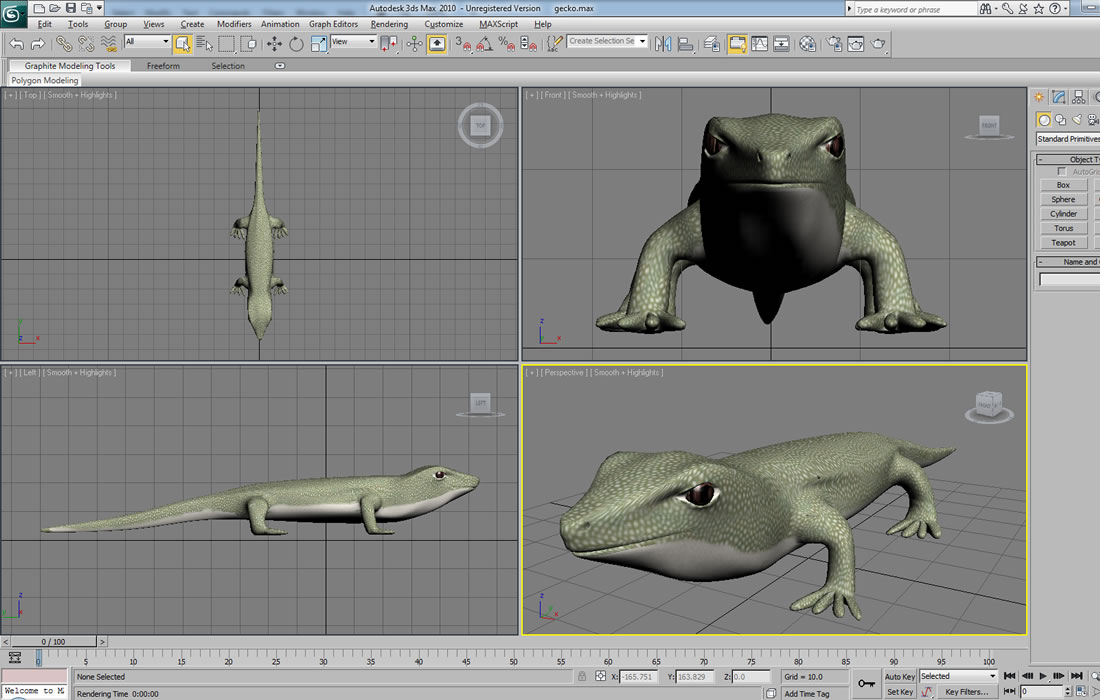Toggle Auto Key animation mode
The width and height of the screenshot is (1100, 700).
tap(900, 677)
